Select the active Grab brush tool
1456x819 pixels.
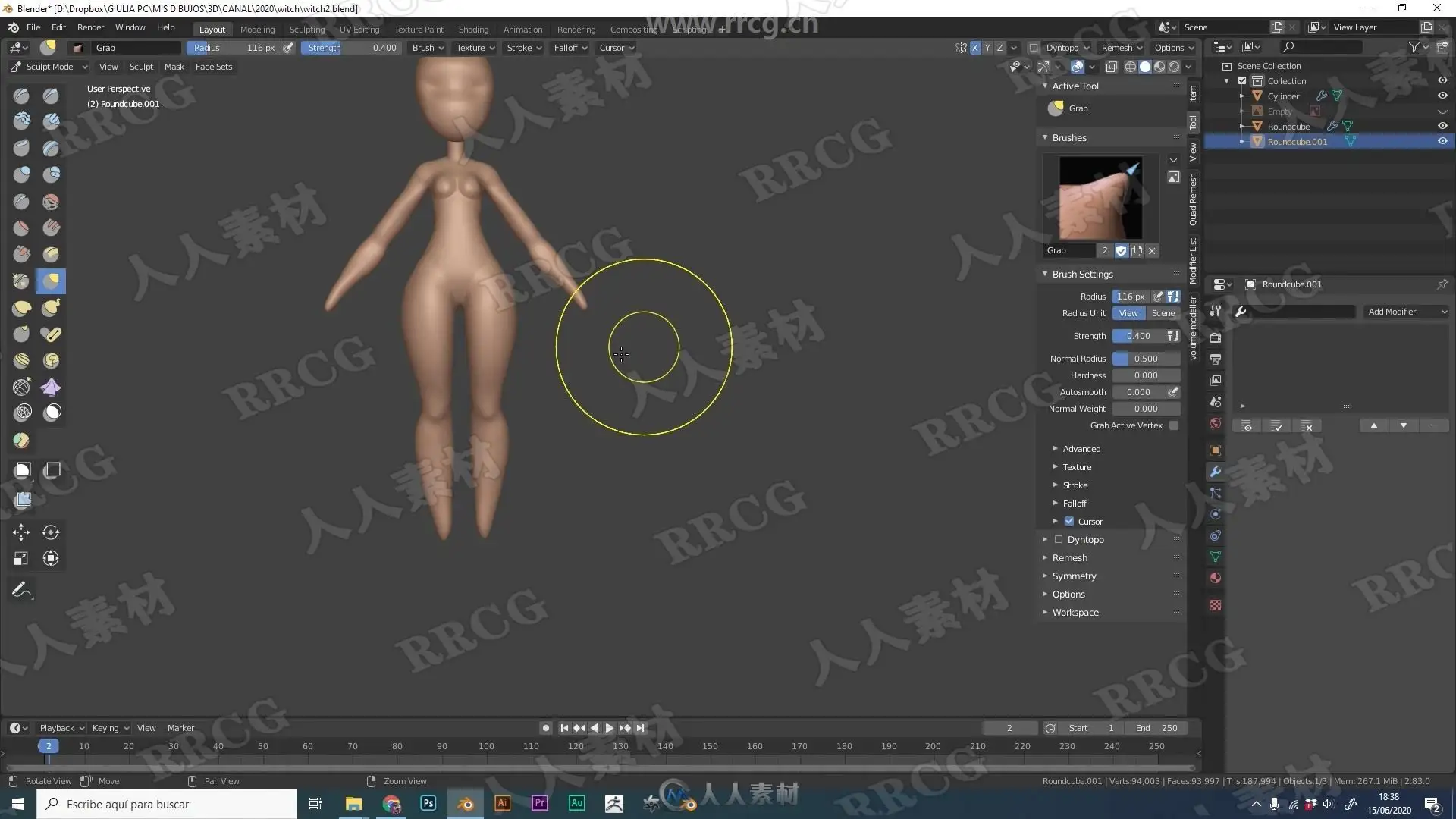51,281
